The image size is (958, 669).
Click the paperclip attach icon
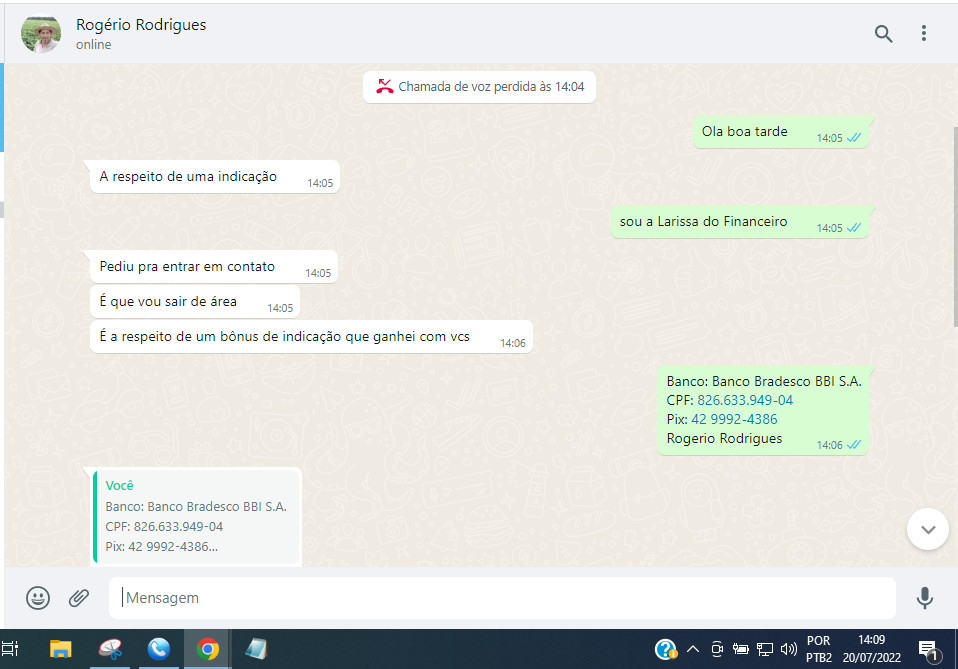(79, 598)
